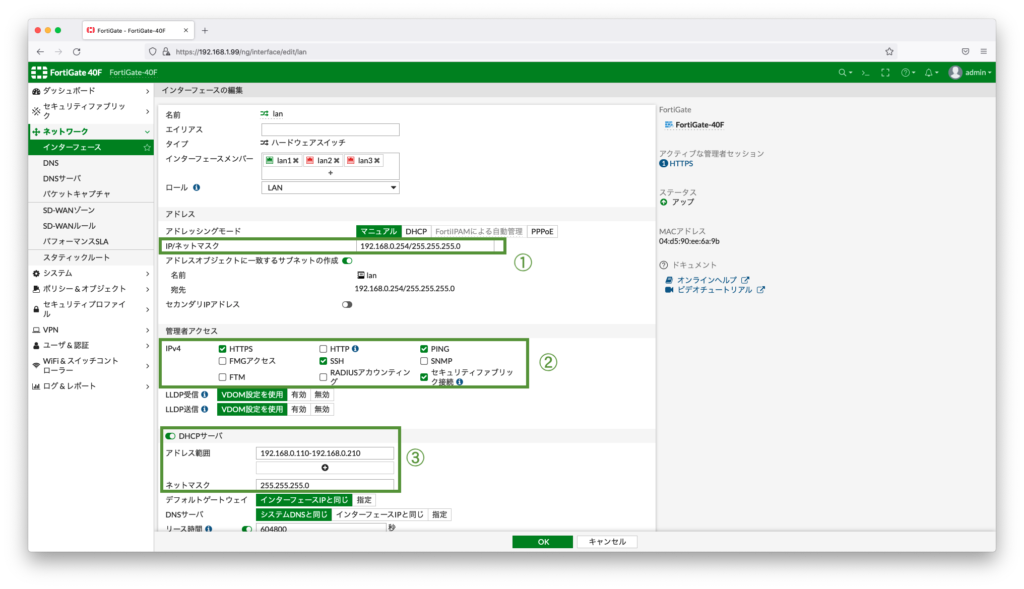Open the help question-mark menu
This screenshot has width=1024, height=589.
[906, 72]
